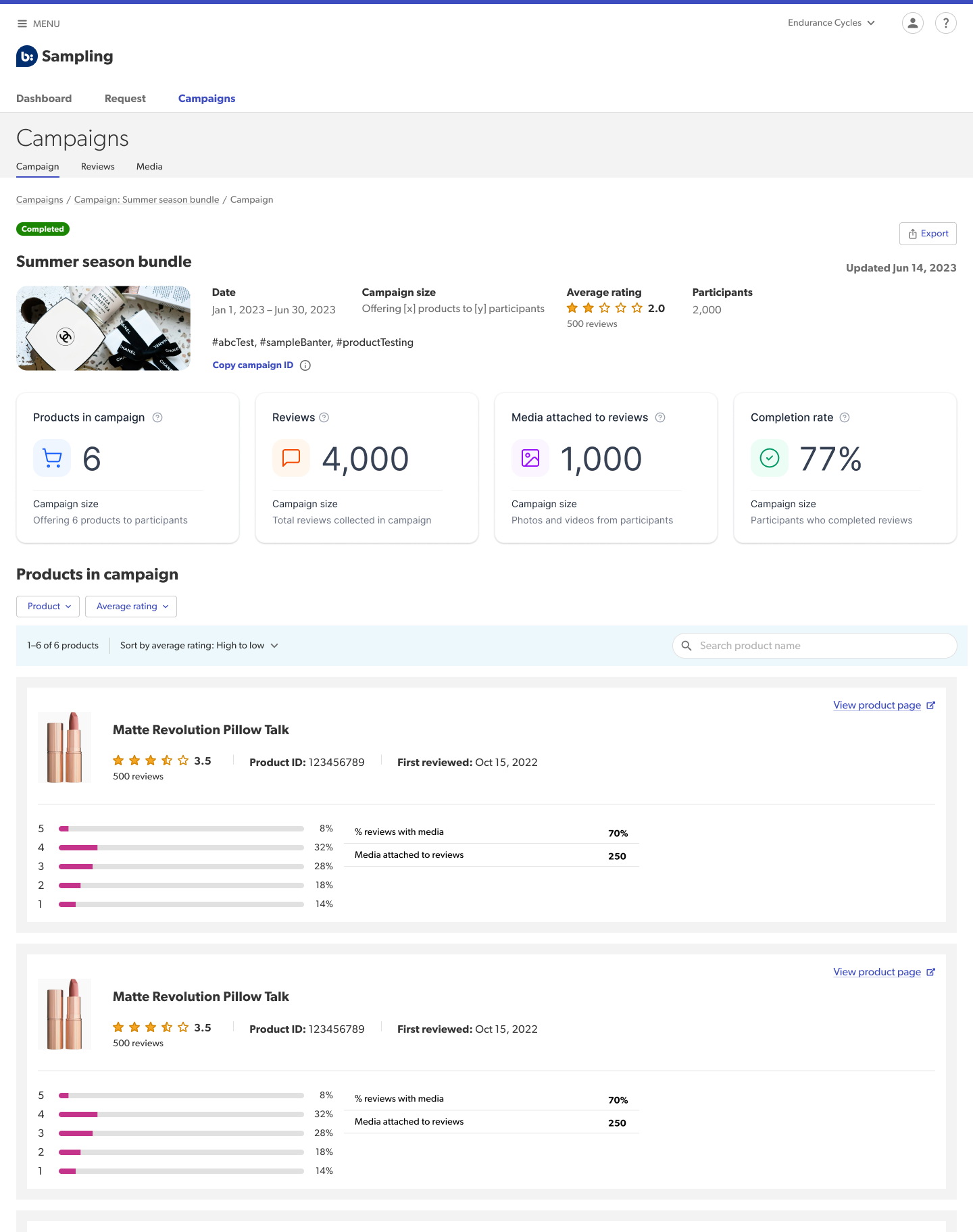Open Campaign: Summer season bundle breadcrumb
This screenshot has width=973, height=1232.
(x=147, y=200)
